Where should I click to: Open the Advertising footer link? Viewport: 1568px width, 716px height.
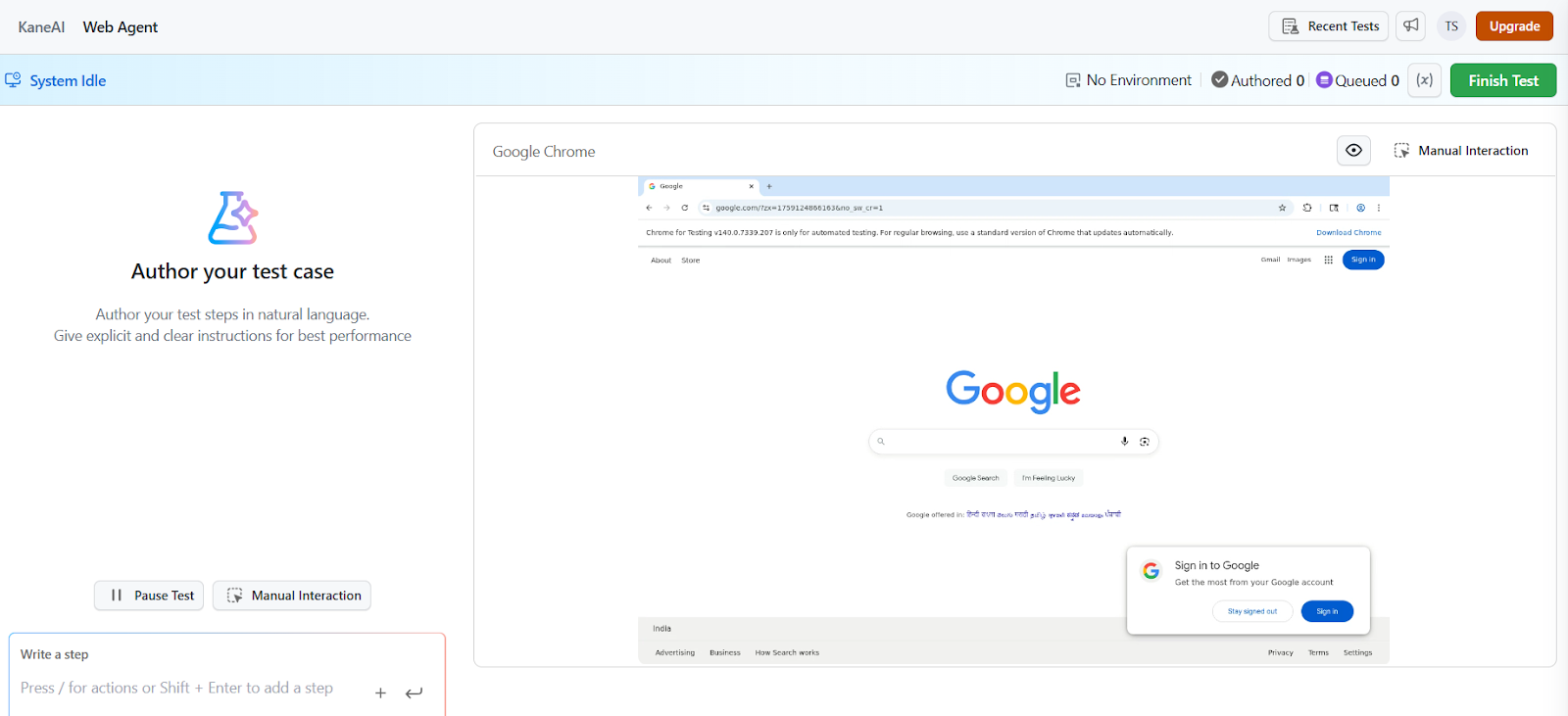pos(674,652)
